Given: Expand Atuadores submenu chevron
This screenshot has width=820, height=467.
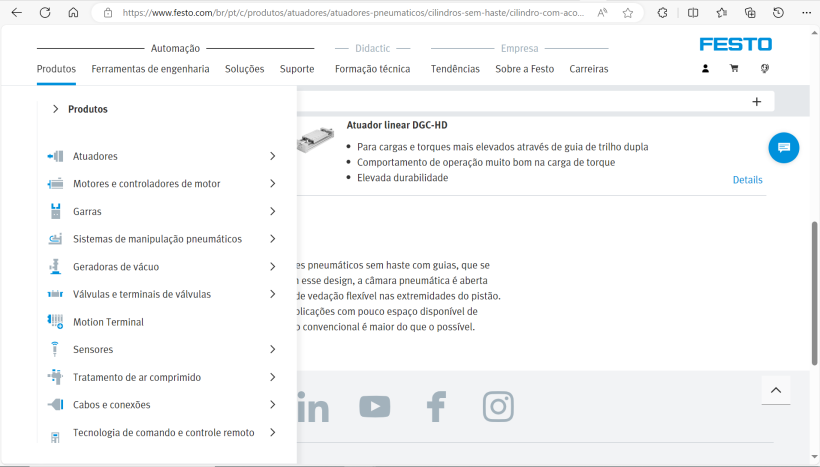Looking at the screenshot, I should click(272, 156).
